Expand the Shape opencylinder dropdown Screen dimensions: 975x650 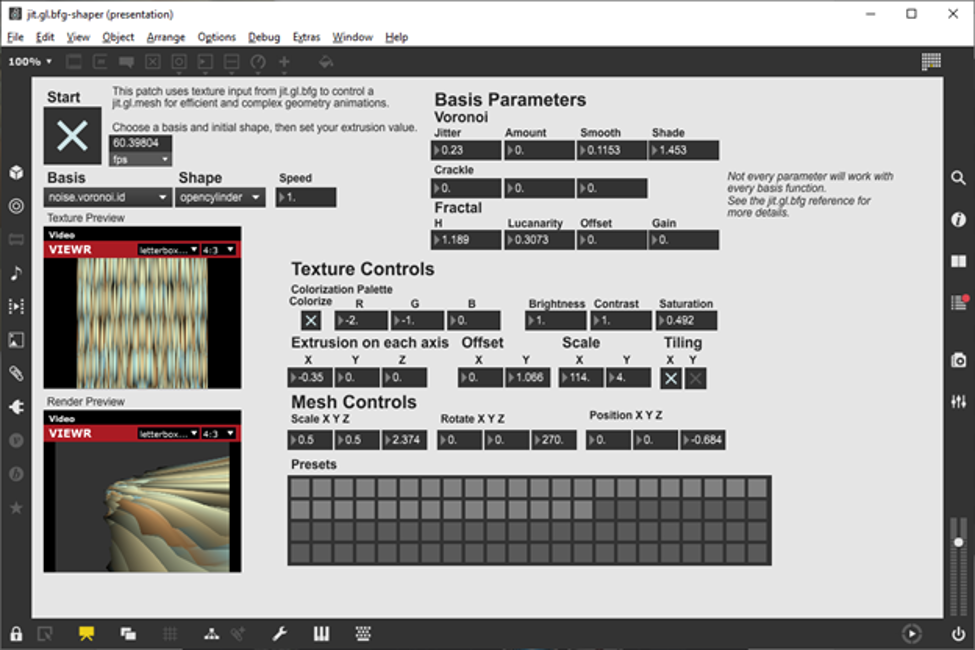coord(221,198)
